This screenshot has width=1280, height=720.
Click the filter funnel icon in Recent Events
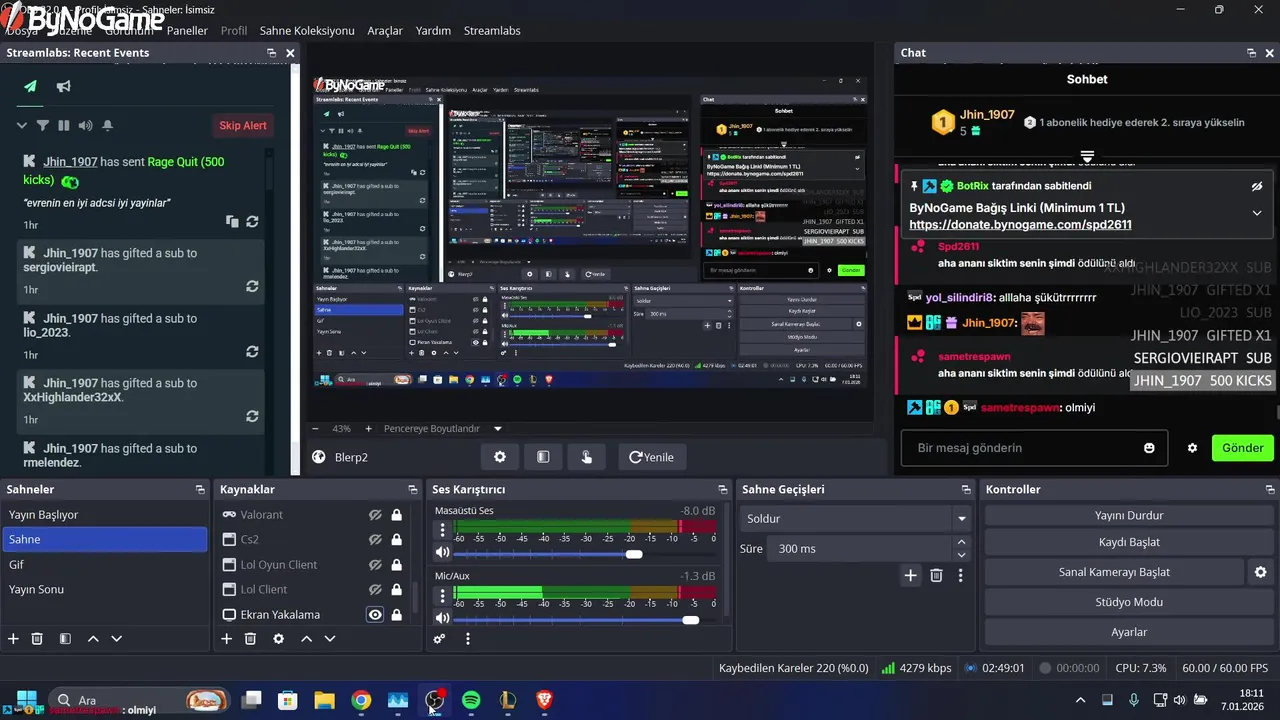[43, 125]
